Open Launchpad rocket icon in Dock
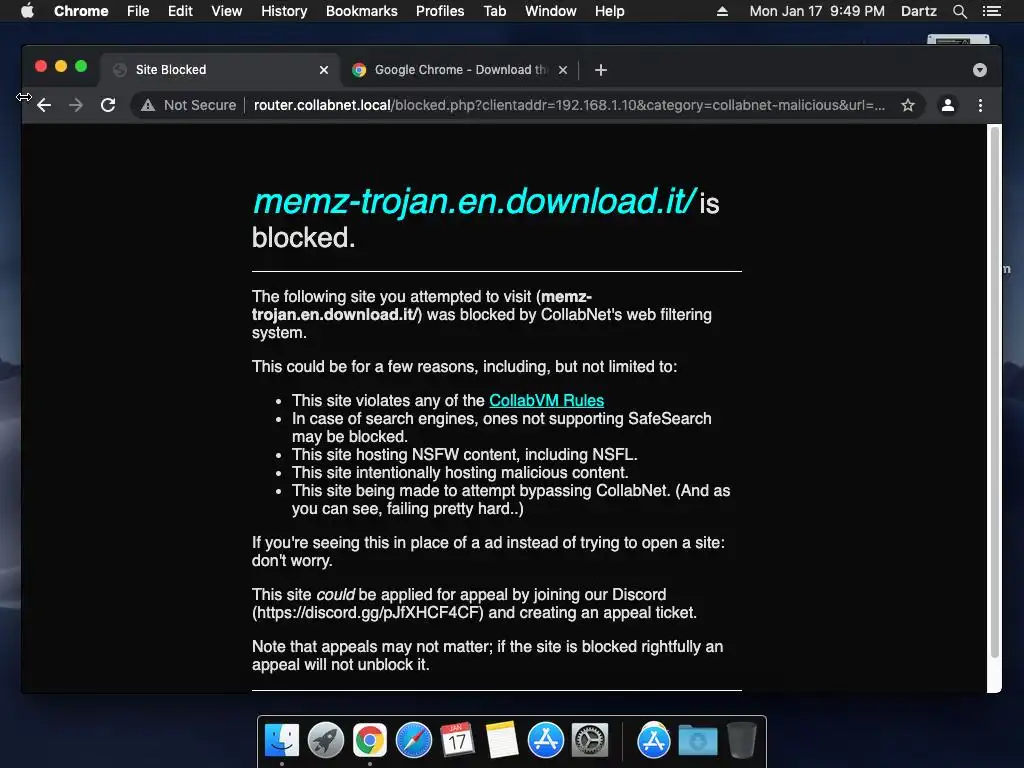The height and width of the screenshot is (768, 1024). tap(326, 741)
